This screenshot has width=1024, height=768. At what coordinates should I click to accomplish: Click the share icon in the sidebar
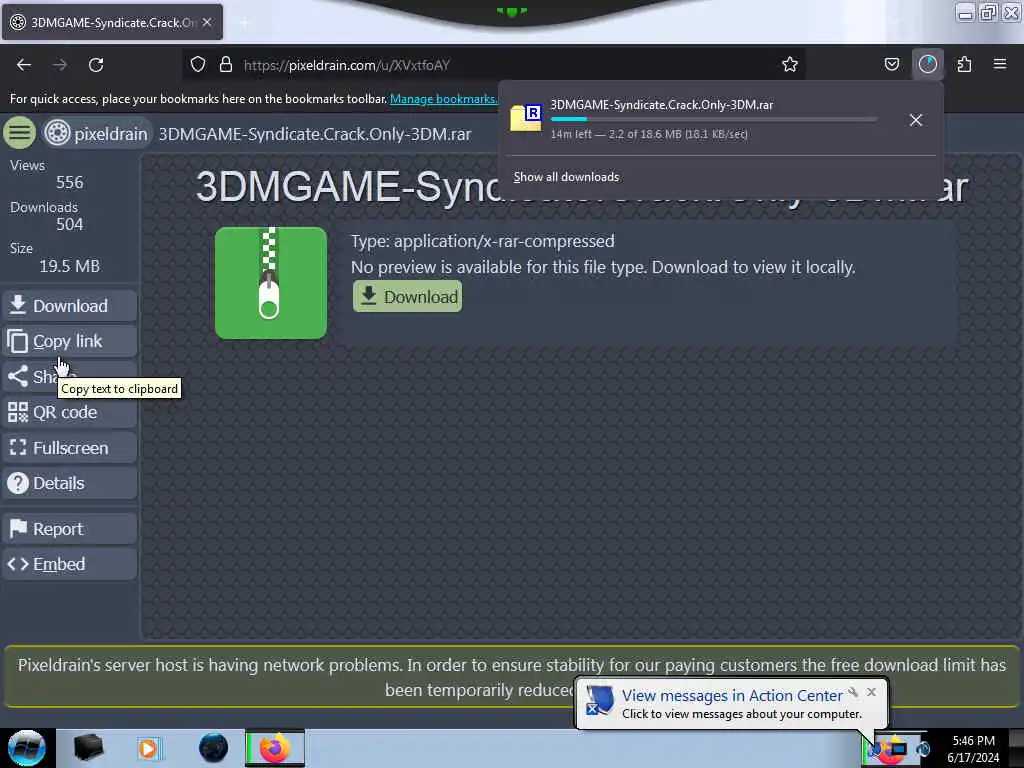coord(18,376)
